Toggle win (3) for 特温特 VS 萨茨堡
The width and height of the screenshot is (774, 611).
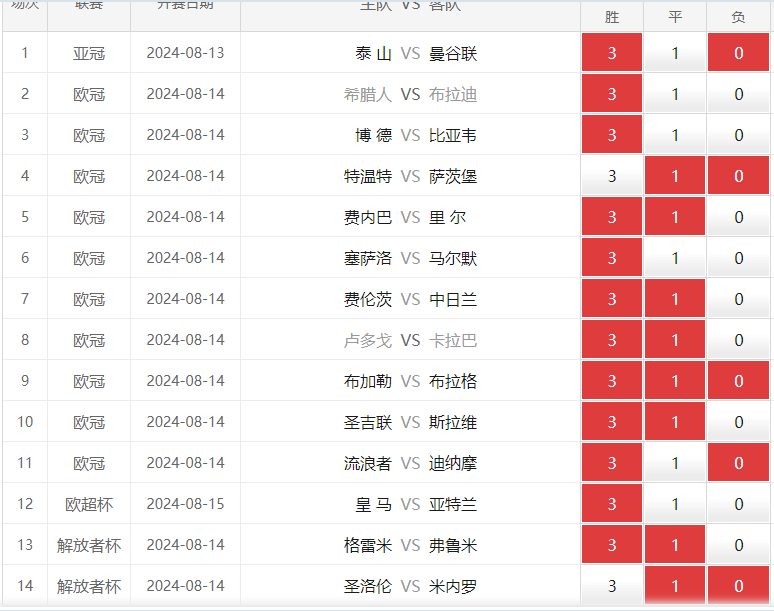612,175
